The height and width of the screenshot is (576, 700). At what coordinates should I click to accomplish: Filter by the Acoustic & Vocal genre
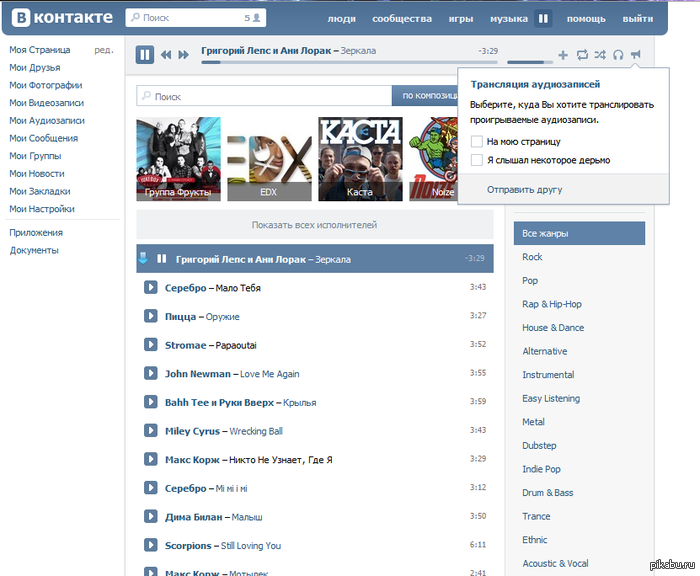coord(555,563)
